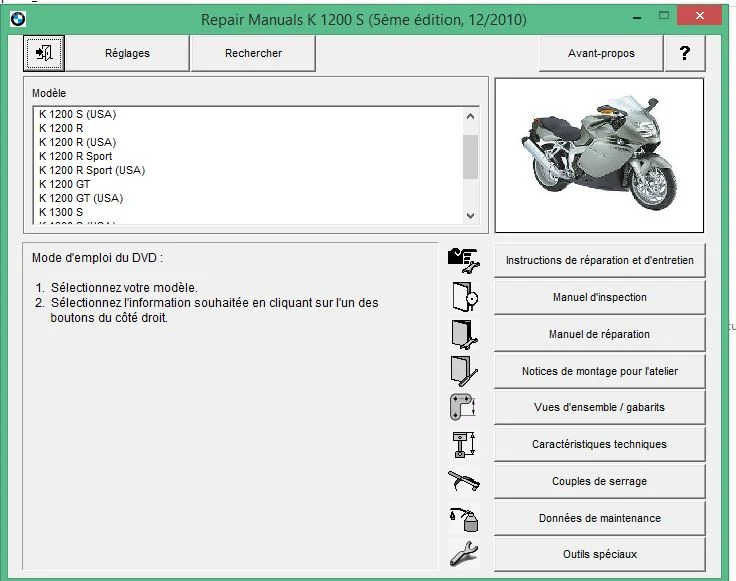The height and width of the screenshot is (581, 736).
Task: Click the repair and maintenance instructions icon
Action: tap(464, 260)
